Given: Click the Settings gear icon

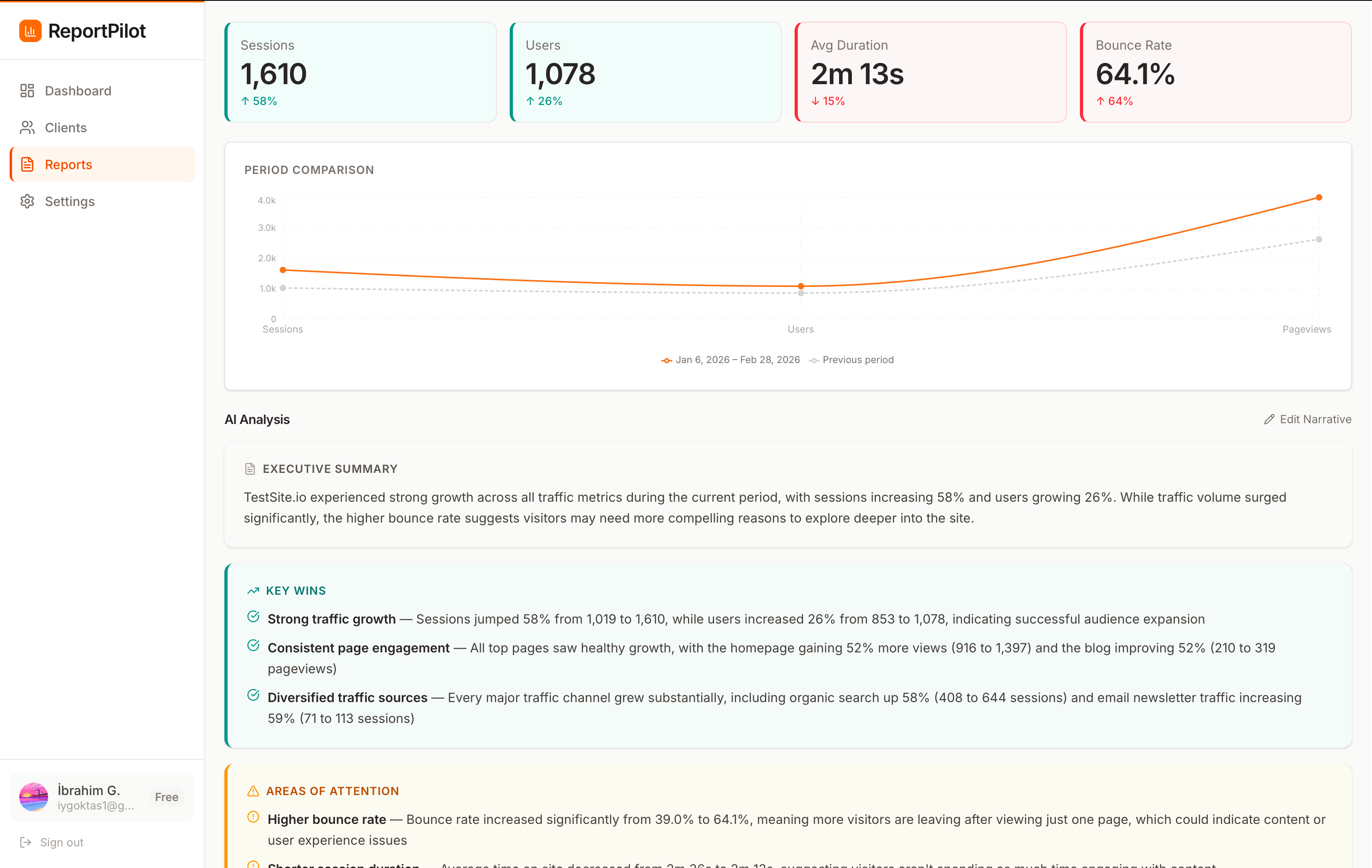Looking at the screenshot, I should point(27,201).
